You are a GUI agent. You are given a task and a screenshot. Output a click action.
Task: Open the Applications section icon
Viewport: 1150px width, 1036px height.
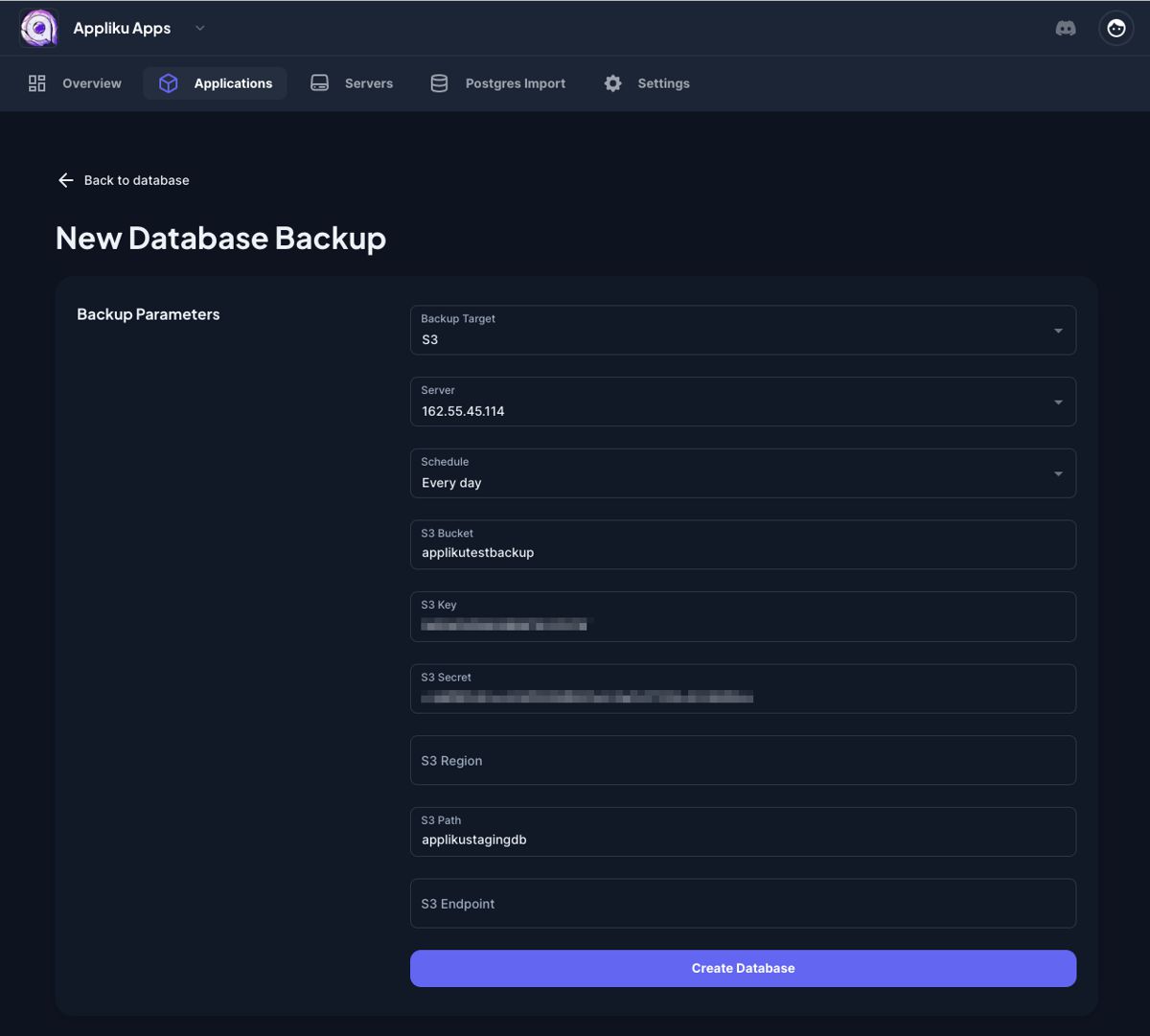point(168,83)
